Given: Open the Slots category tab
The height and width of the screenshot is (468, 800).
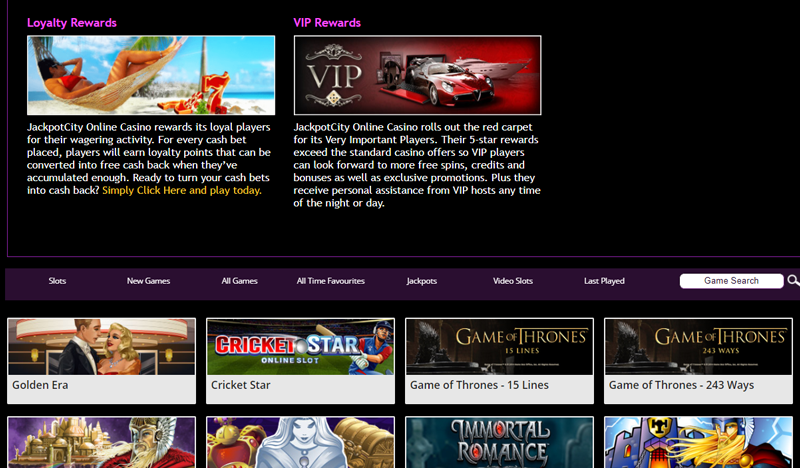Looking at the screenshot, I should (57, 281).
